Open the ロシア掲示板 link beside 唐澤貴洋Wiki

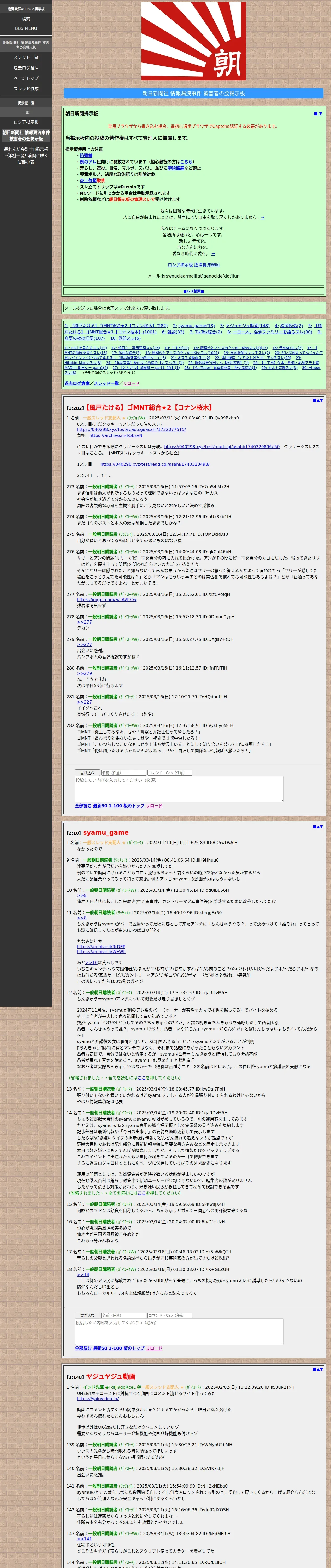coord(180,265)
